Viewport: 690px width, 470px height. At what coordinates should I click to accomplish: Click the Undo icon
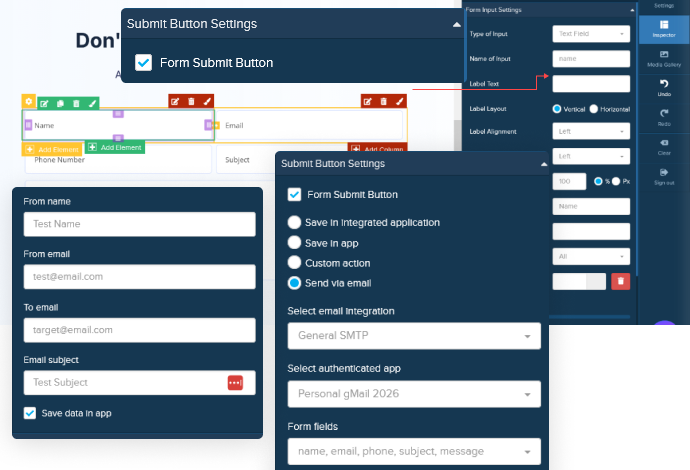coord(664,88)
